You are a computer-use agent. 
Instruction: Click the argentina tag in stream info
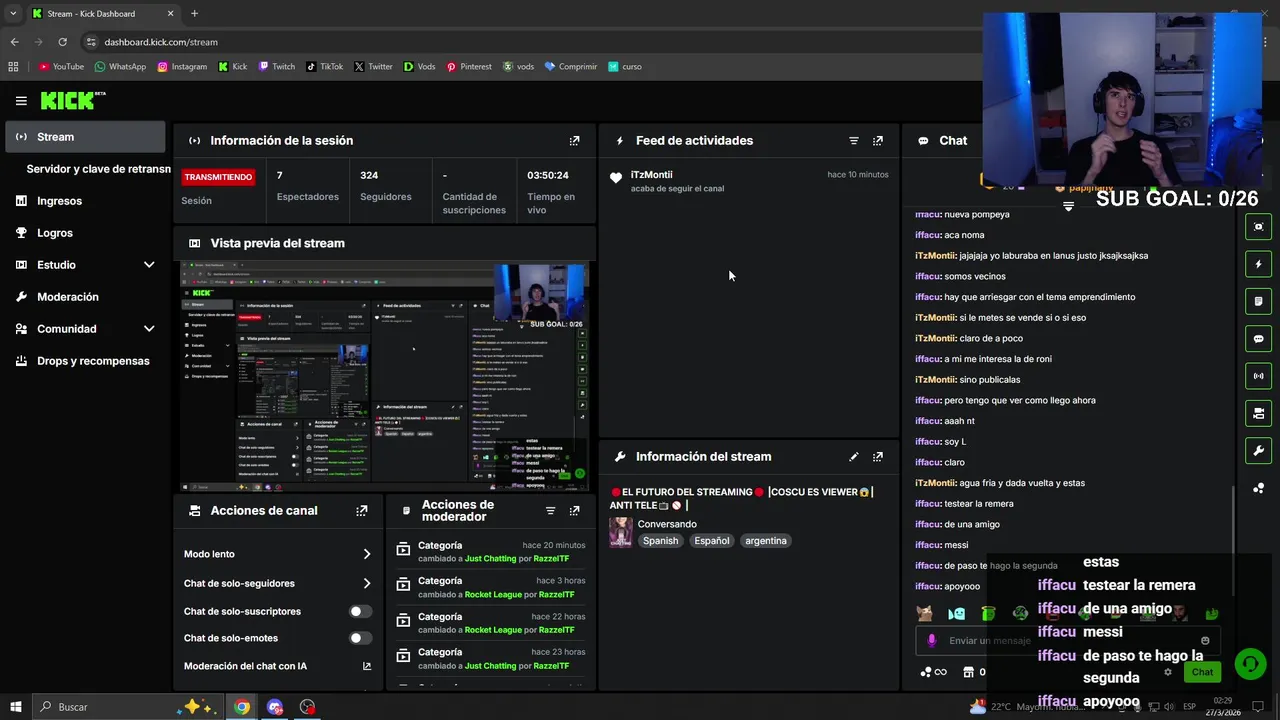(x=766, y=541)
